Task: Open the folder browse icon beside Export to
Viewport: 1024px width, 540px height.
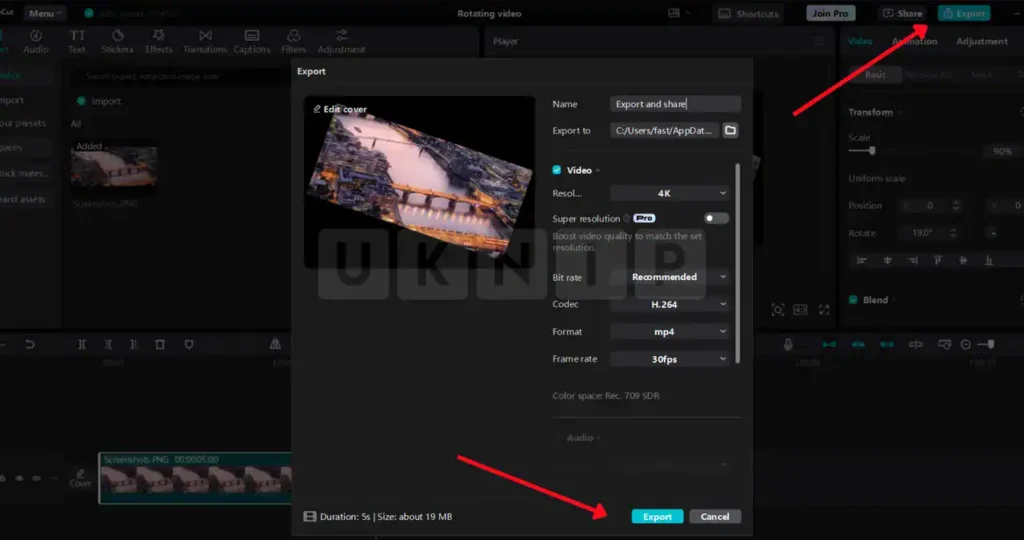Action: (x=730, y=131)
